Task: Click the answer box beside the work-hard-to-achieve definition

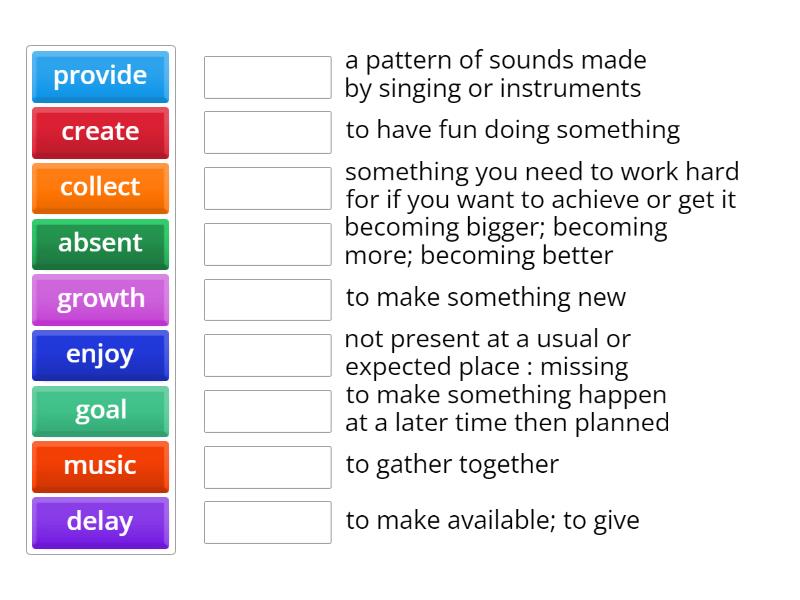Action: 266,186
